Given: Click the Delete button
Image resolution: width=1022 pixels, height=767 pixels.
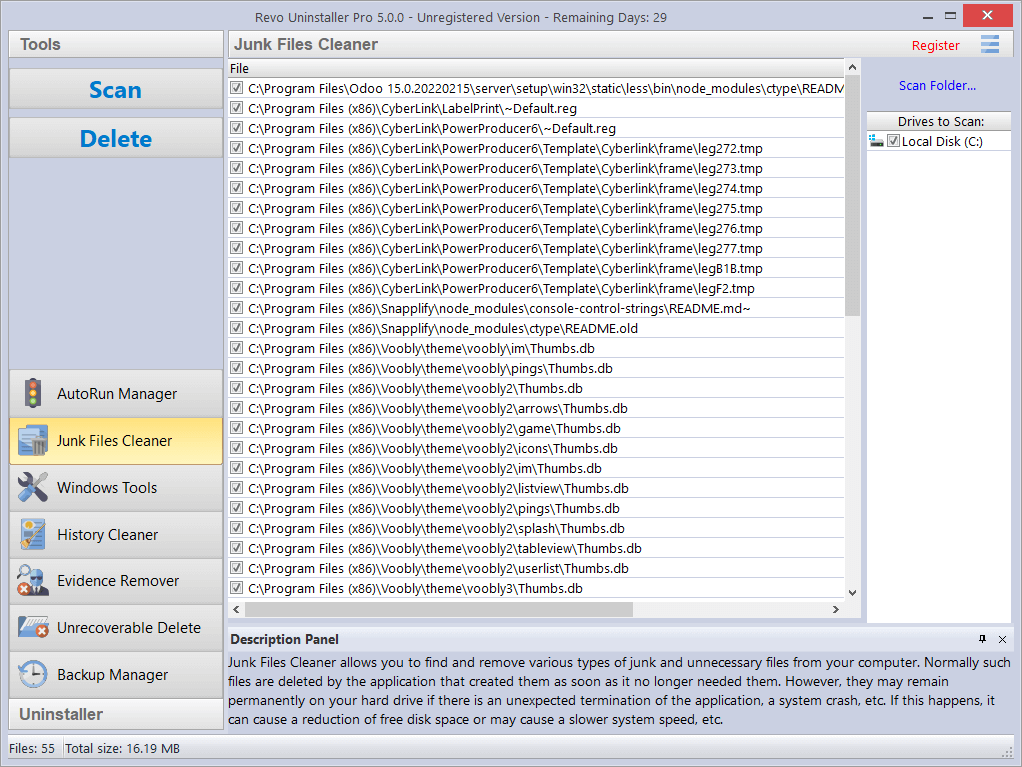Looking at the screenshot, I should (x=116, y=138).
